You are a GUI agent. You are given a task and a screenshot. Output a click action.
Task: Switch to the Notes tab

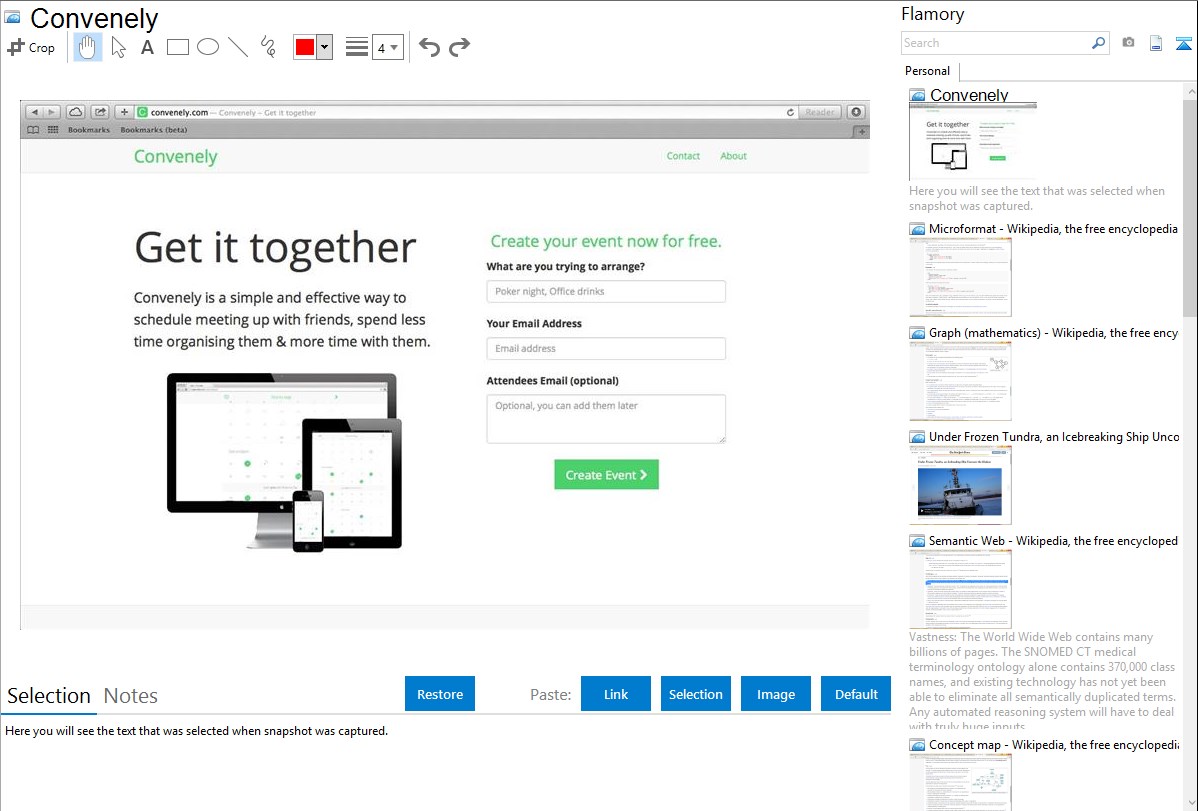pyautogui.click(x=131, y=696)
